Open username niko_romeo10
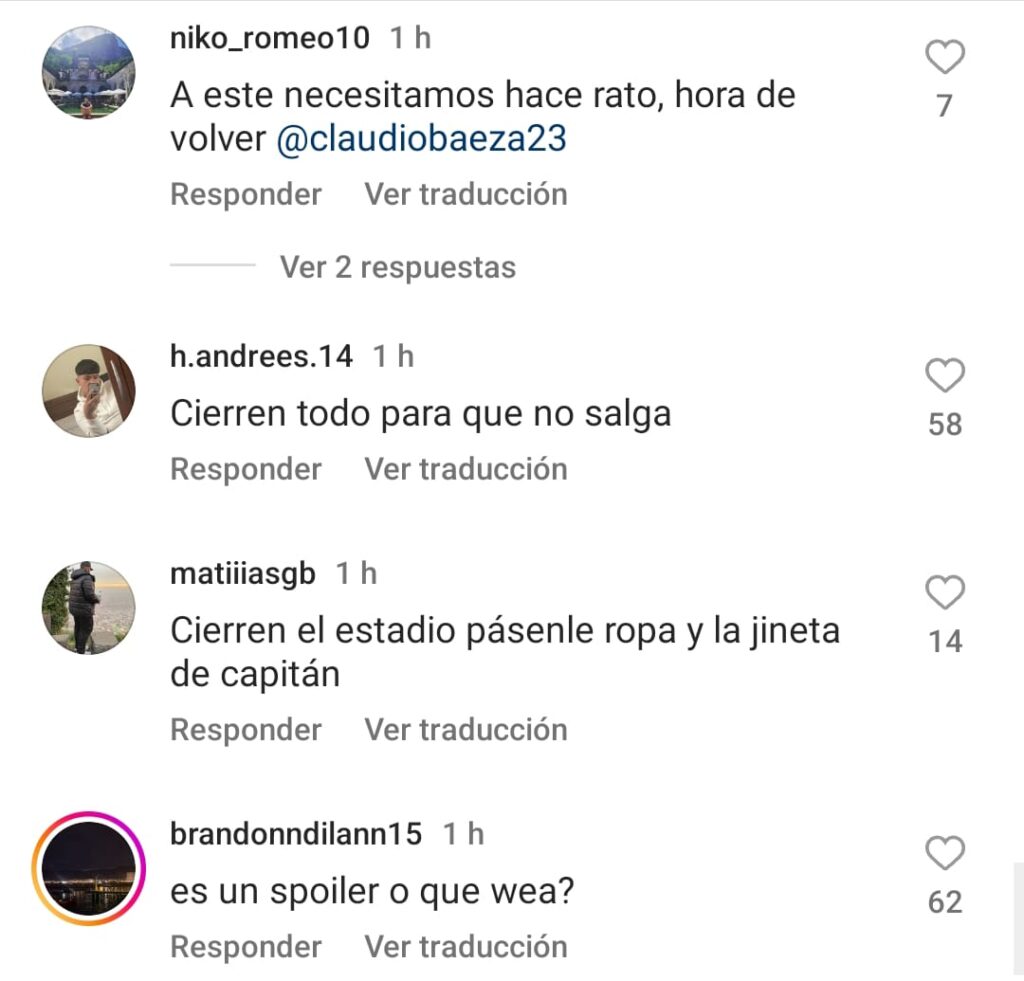Screen dimensions: 1024x981 pos(270,38)
